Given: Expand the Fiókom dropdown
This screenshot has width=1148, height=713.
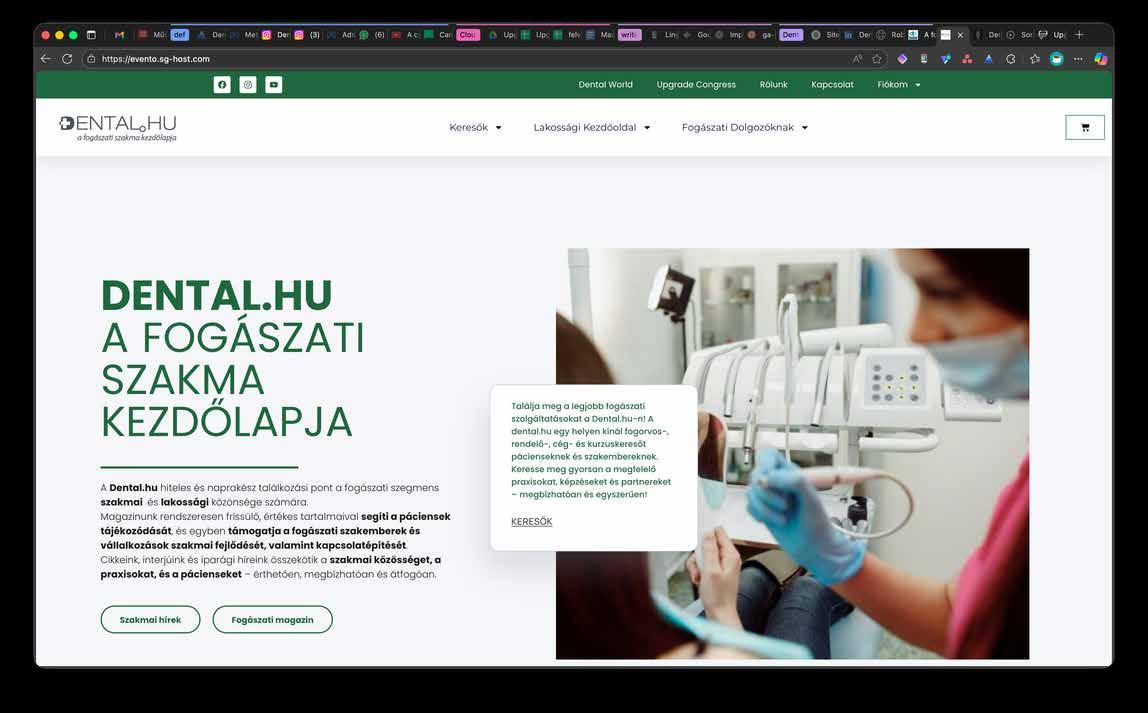Looking at the screenshot, I should [x=899, y=85].
